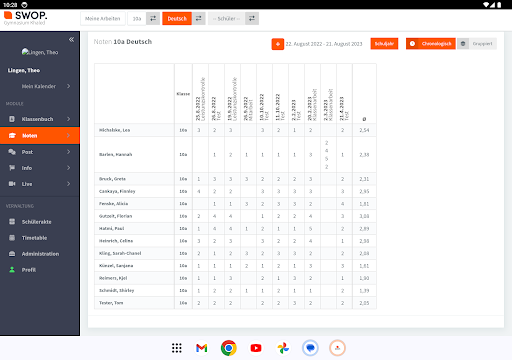Viewport: 512px width, 360px height.
Task: Click the Schuljahr button
Action: (384, 44)
